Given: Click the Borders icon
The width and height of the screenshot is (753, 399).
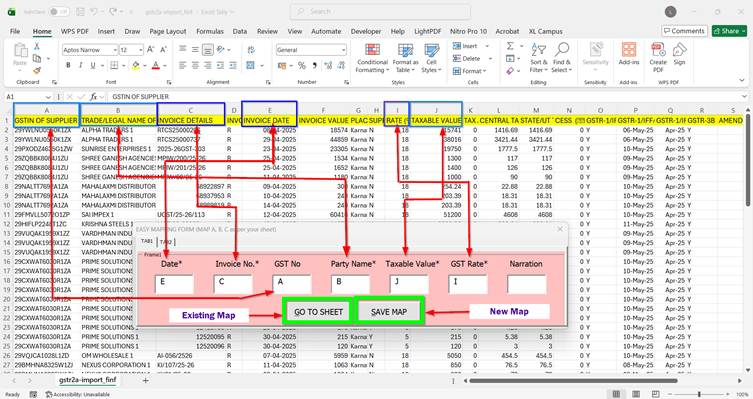Looking at the screenshot, I should tap(114, 65).
